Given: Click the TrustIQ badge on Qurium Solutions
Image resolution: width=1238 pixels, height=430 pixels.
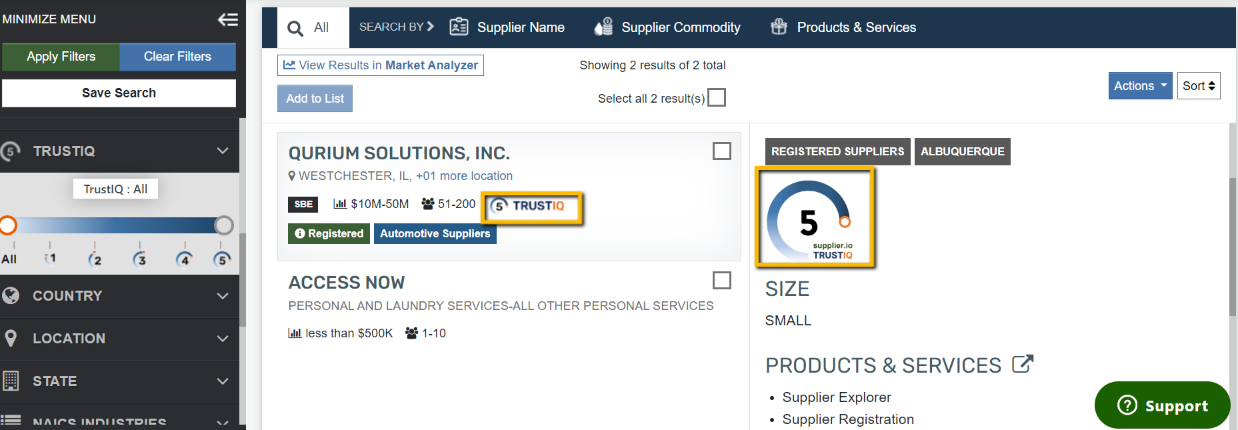Looking at the screenshot, I should tap(531, 206).
